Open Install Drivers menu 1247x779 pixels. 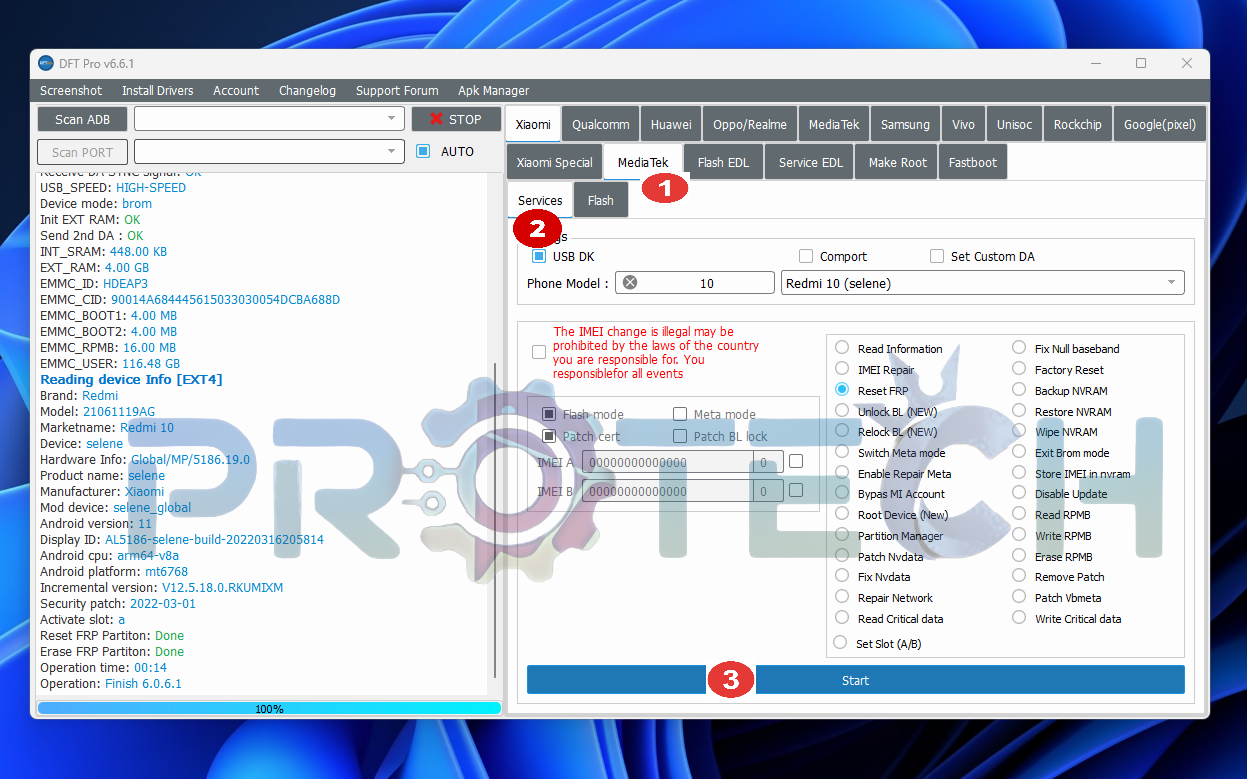158,90
